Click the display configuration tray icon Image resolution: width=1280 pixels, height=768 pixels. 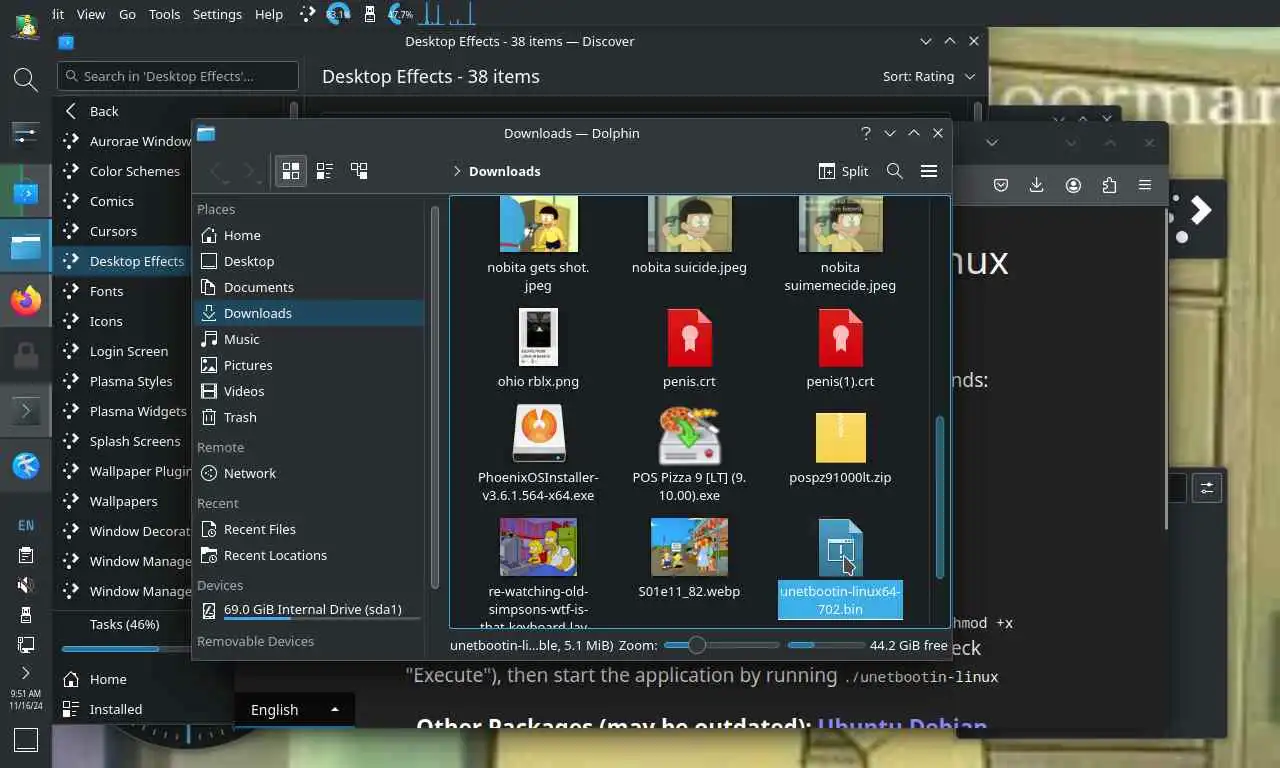26,645
